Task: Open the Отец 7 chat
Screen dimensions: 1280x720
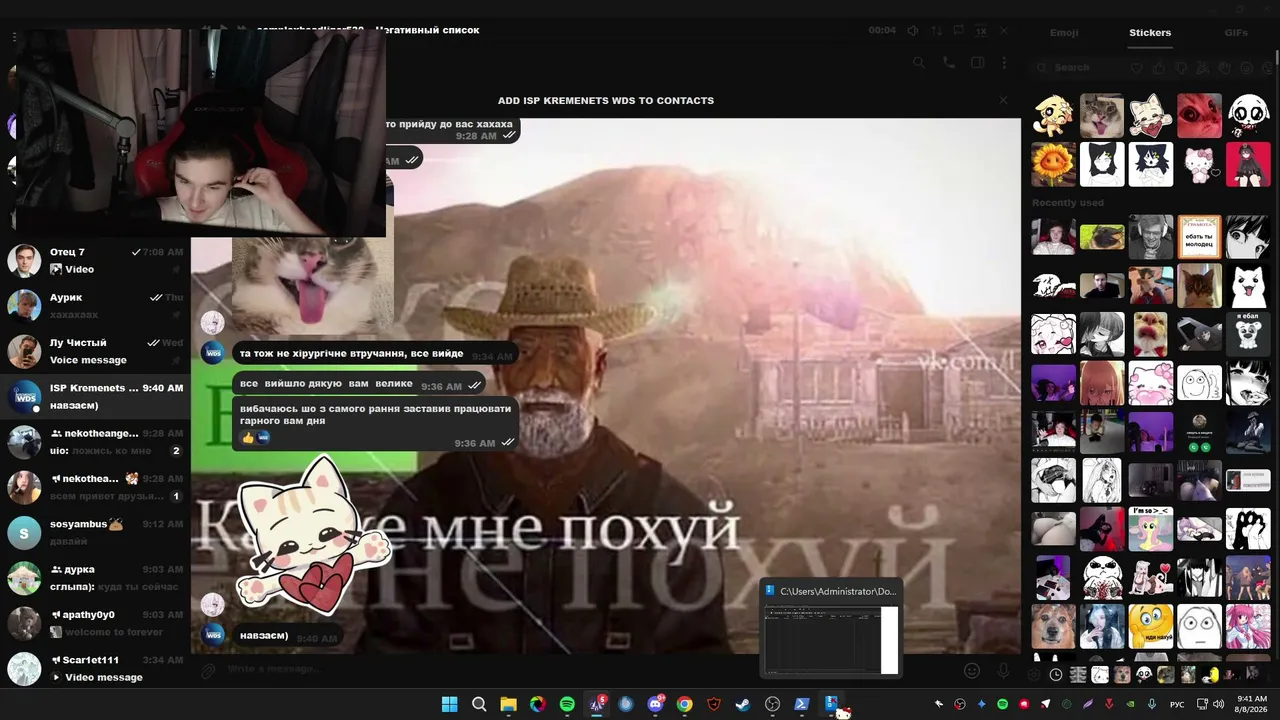Action: click(95, 260)
